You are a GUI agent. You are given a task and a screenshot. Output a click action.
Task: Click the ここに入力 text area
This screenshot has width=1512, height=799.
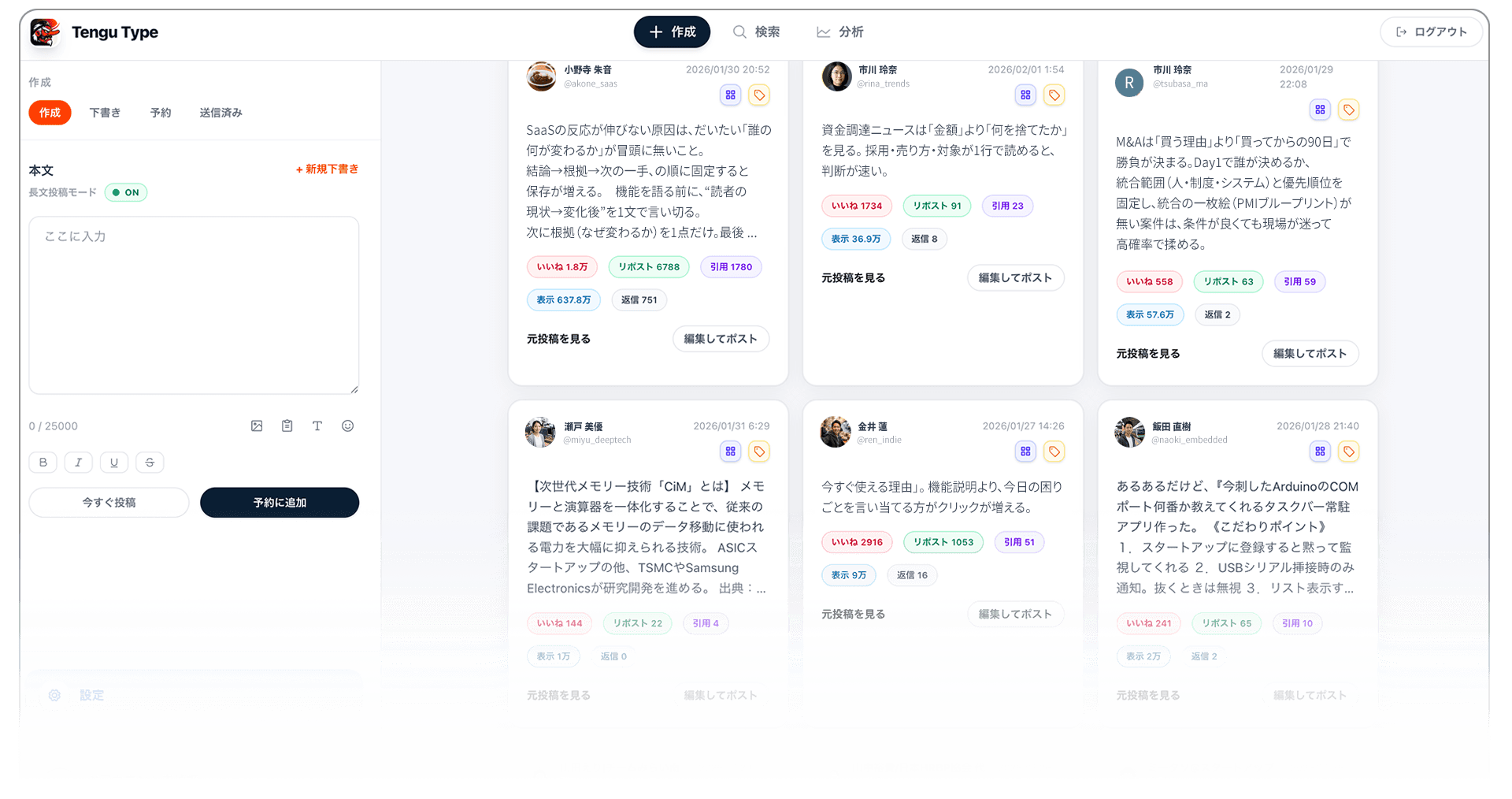click(194, 306)
